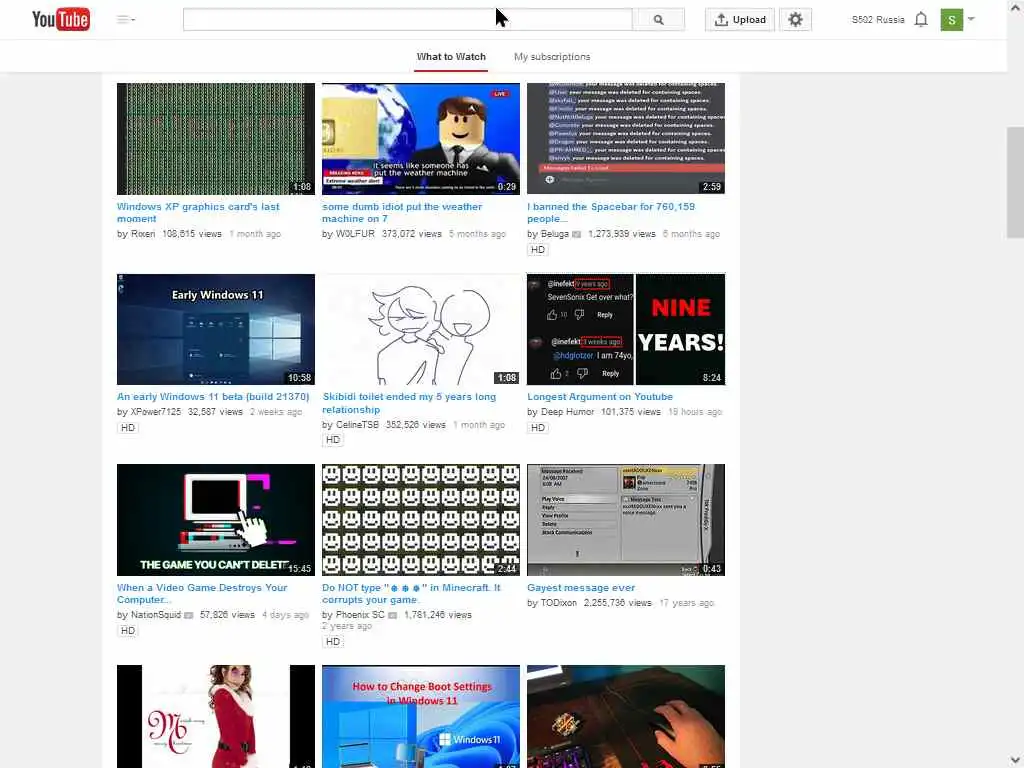Viewport: 1024px width, 768px height.
Task: Open 'How to Change Boot Settings' thumbnail
Action: click(x=421, y=716)
